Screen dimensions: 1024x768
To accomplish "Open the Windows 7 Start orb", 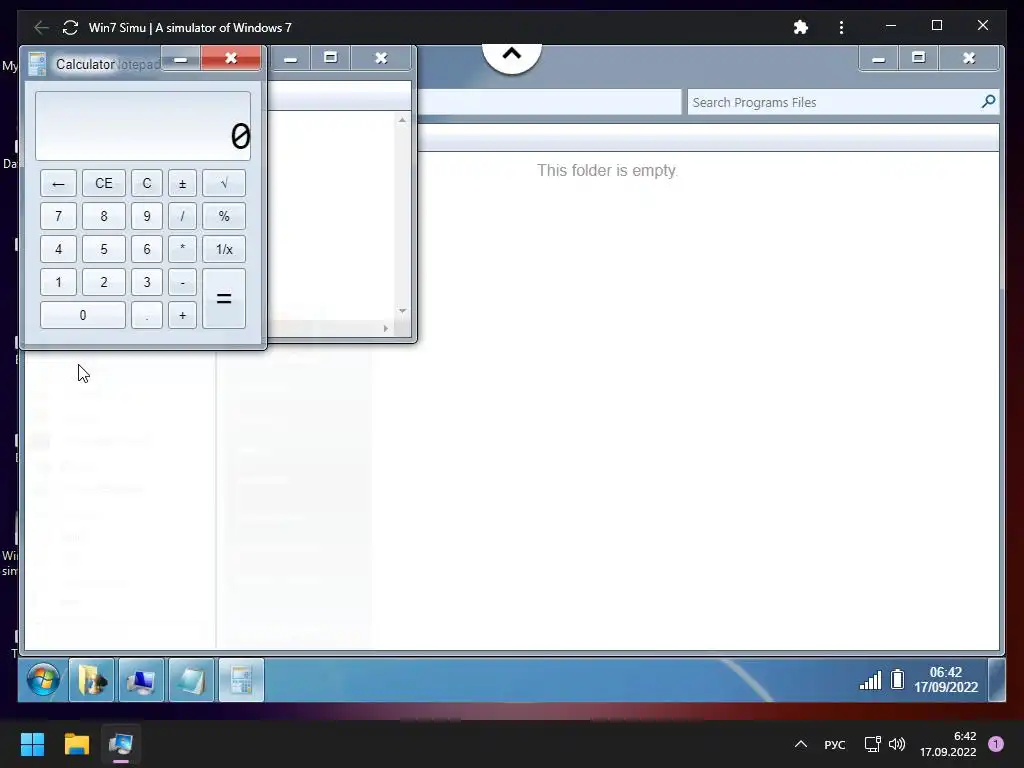I will point(43,680).
